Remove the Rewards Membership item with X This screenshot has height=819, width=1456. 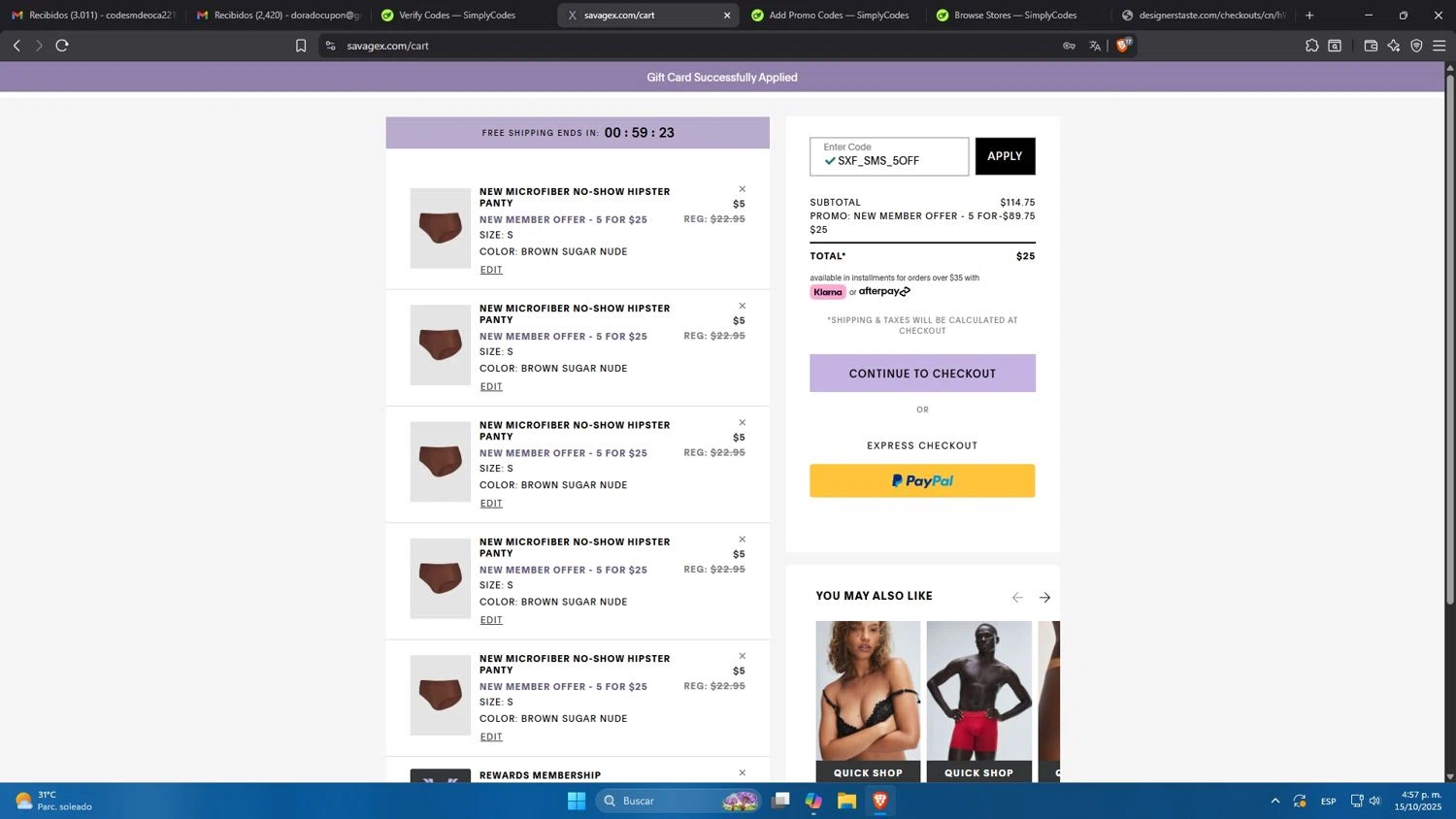tap(743, 773)
